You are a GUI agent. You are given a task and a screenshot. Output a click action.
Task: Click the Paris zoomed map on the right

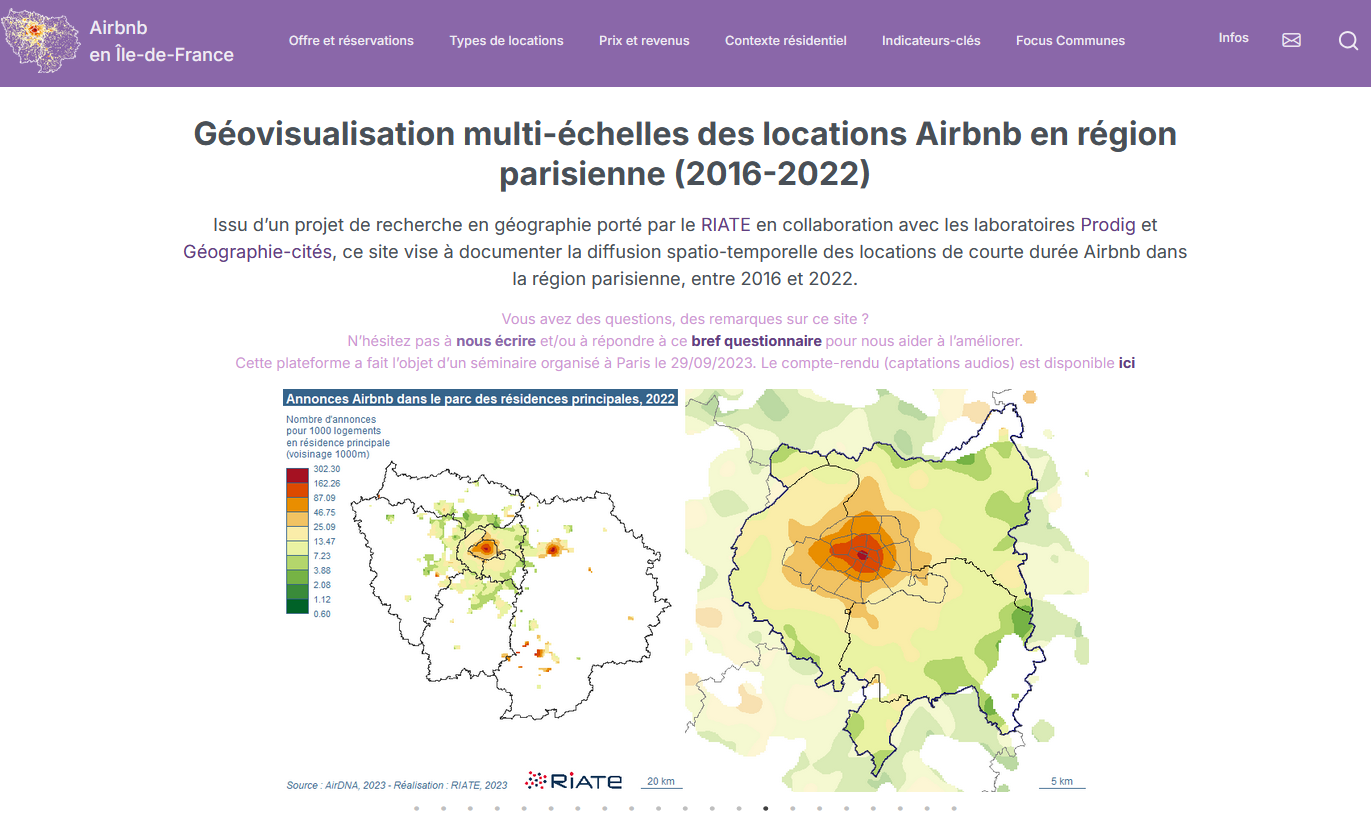[x=887, y=590]
